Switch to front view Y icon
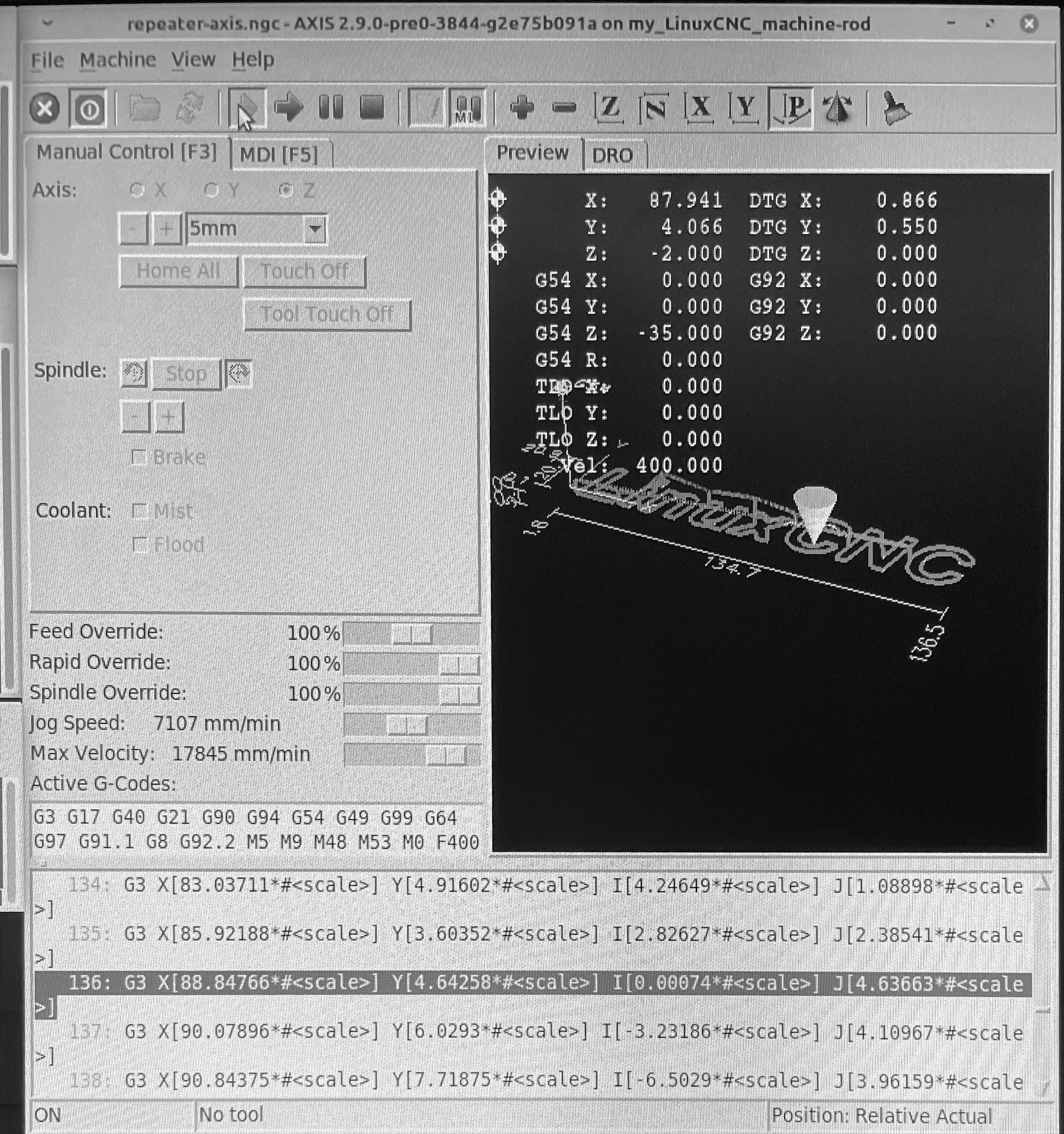Viewport: 1064px width, 1134px height. 744,107
